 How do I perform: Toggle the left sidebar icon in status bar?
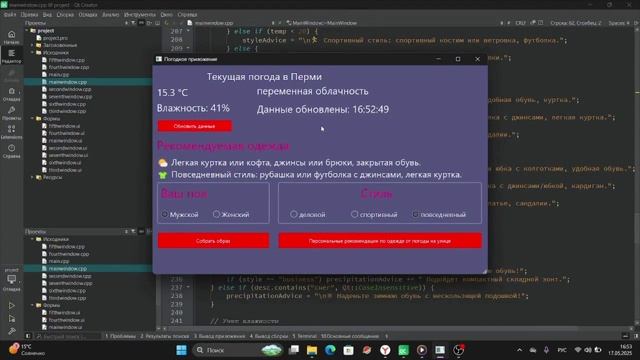(28, 336)
